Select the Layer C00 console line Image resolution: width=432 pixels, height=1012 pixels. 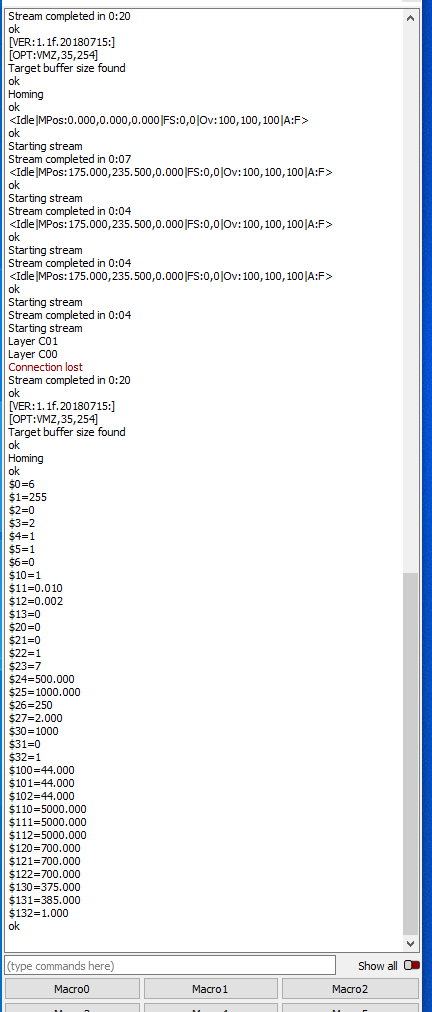coord(33,354)
